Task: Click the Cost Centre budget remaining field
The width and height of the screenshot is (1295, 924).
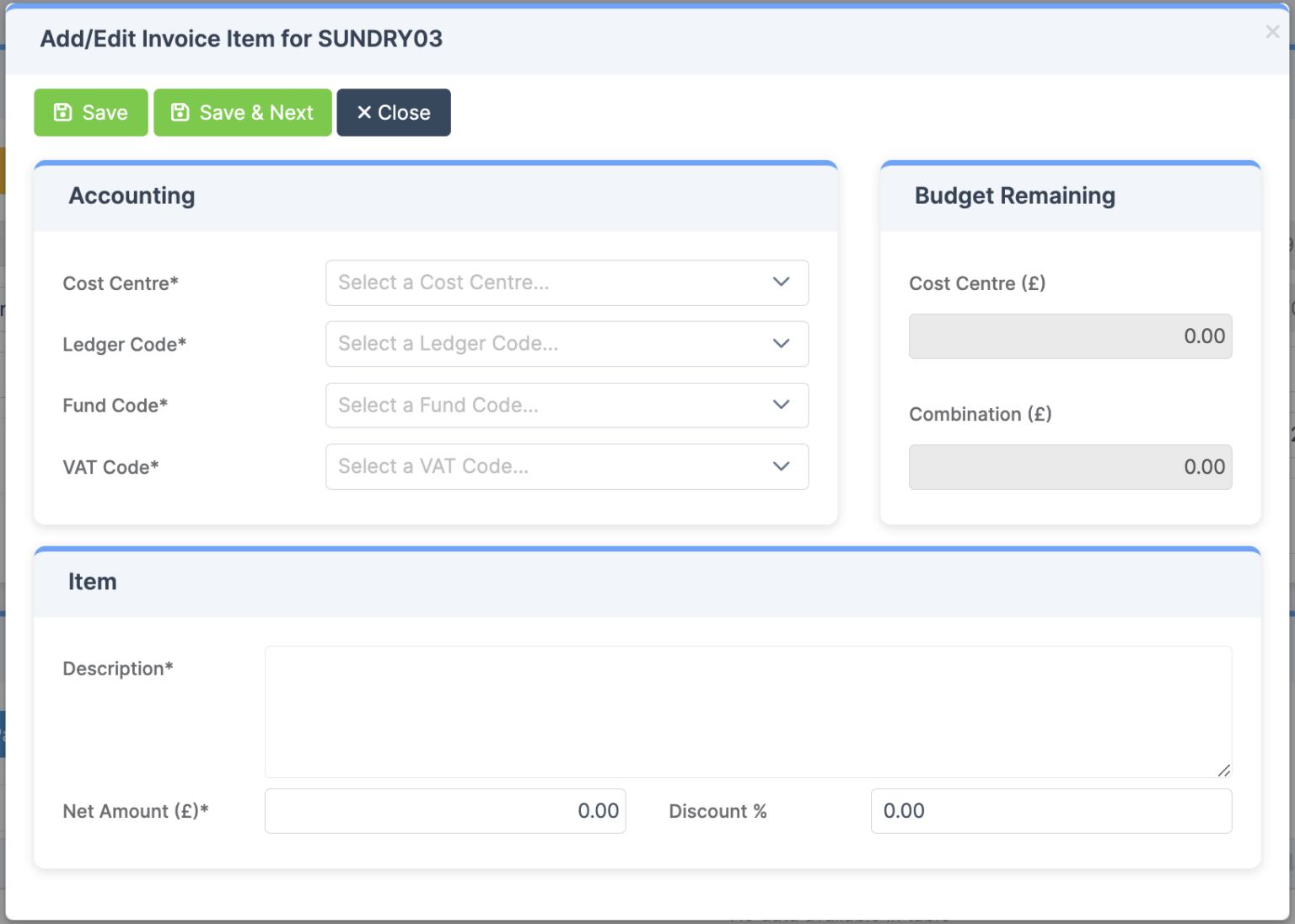Action: [x=1069, y=336]
